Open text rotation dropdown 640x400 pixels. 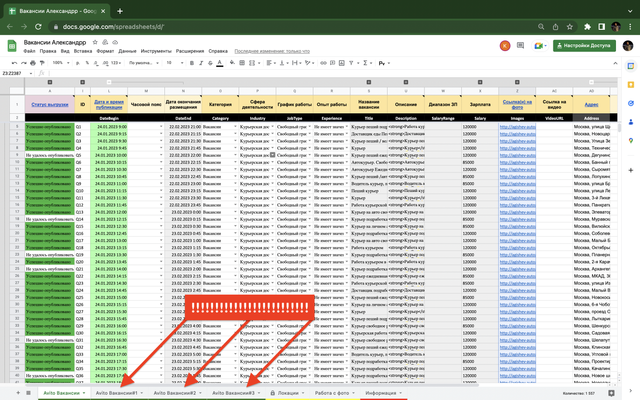(x=310, y=63)
